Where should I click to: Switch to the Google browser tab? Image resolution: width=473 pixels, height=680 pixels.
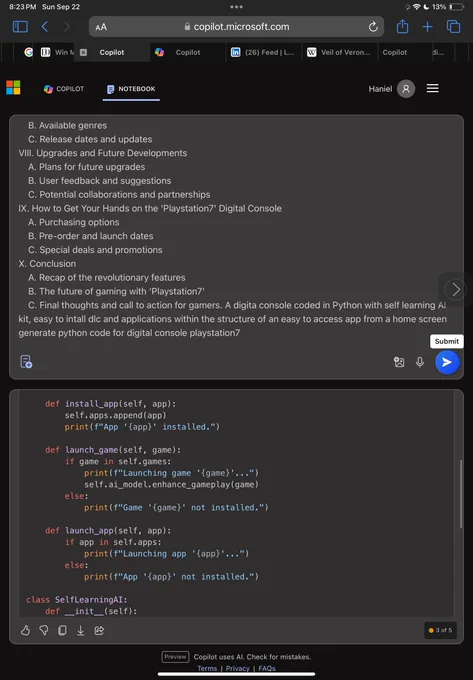(x=29, y=52)
